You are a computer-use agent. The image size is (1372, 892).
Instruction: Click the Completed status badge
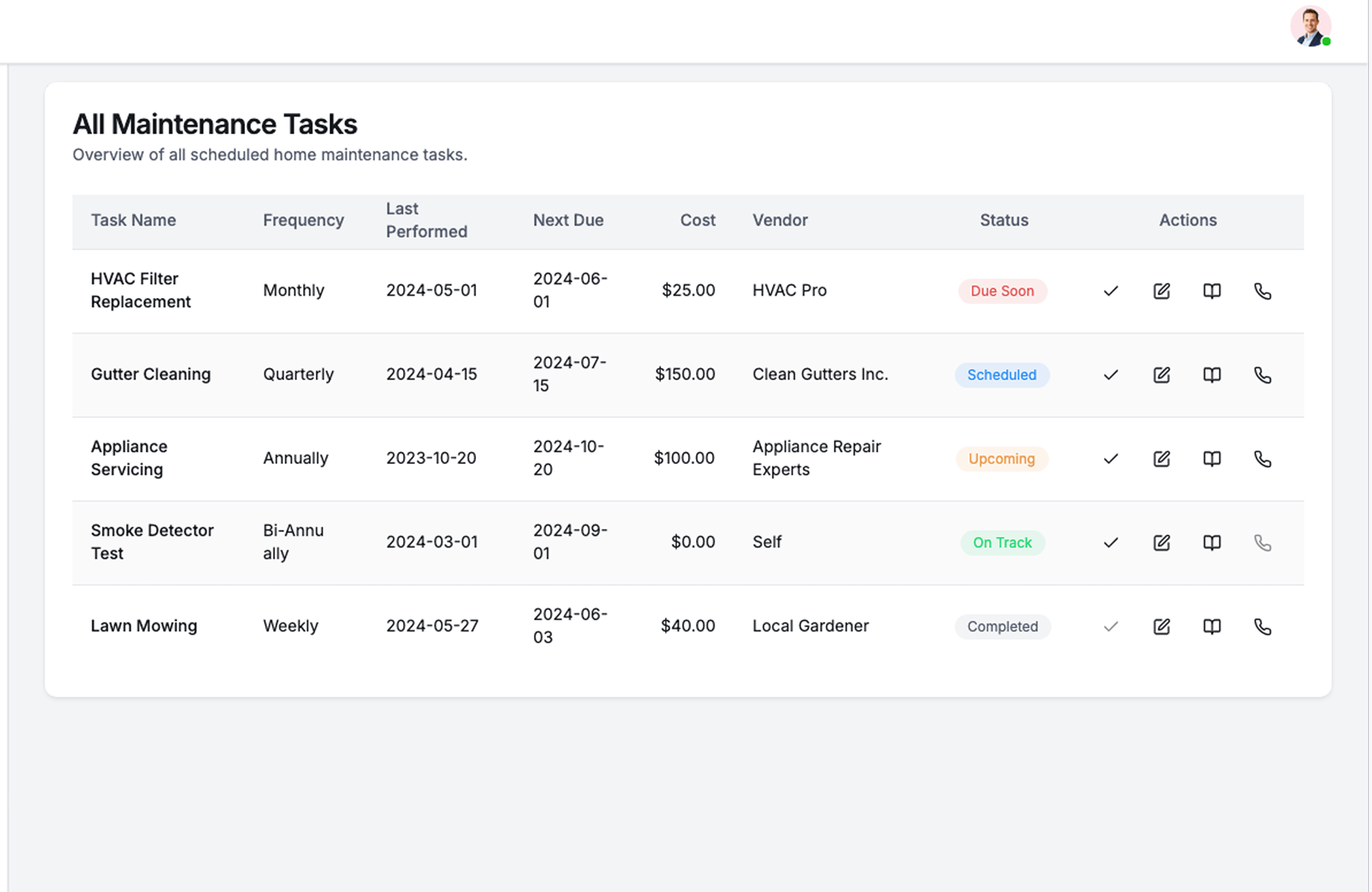(1002, 626)
